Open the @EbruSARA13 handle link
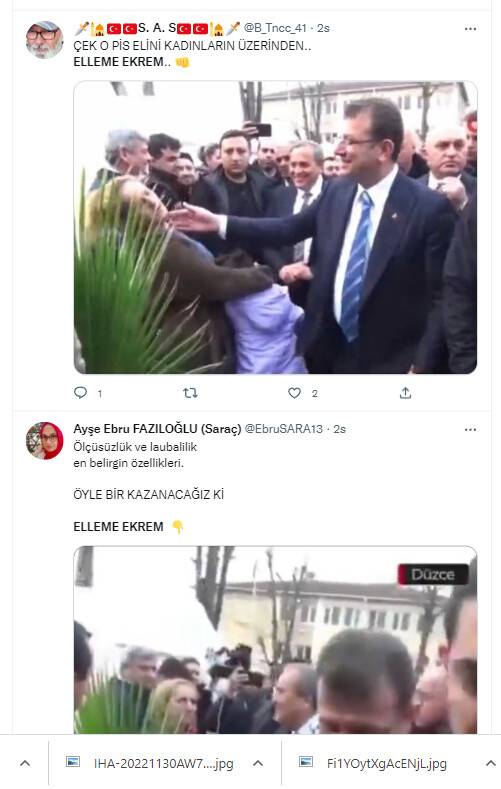This screenshot has height=789, width=501. pos(284,429)
